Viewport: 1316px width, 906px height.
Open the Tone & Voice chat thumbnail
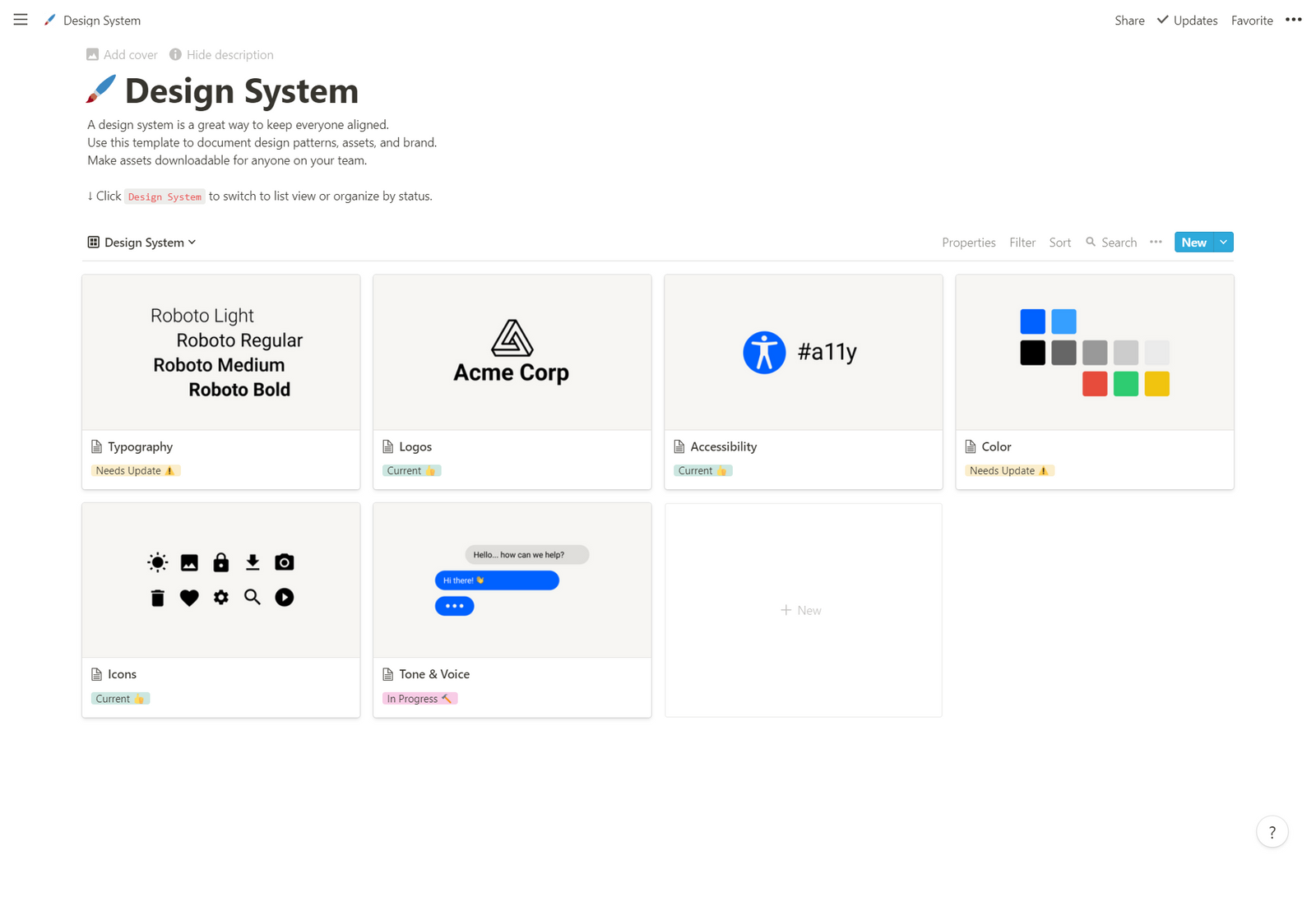coord(512,580)
